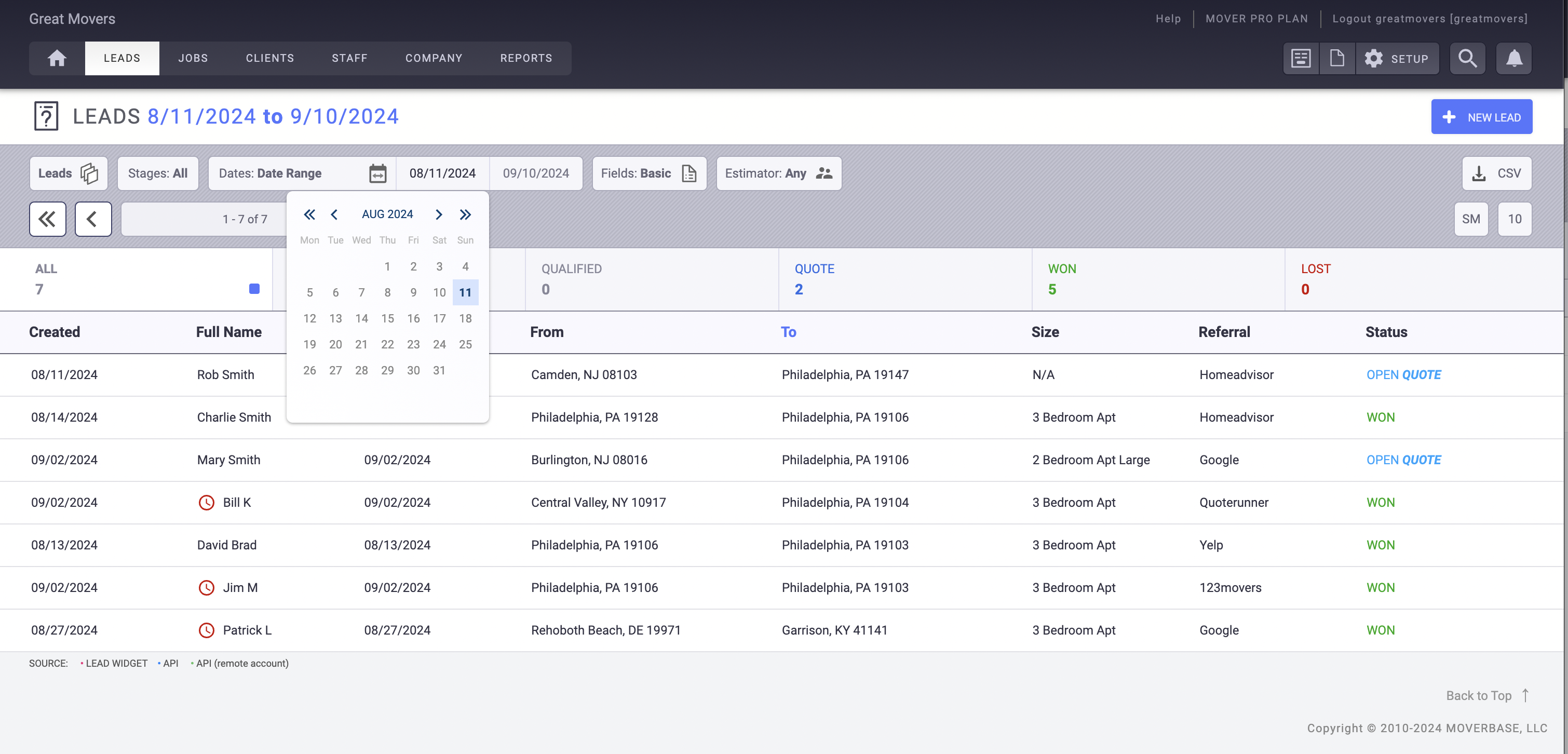Click the Back to Top arrow

click(1525, 695)
